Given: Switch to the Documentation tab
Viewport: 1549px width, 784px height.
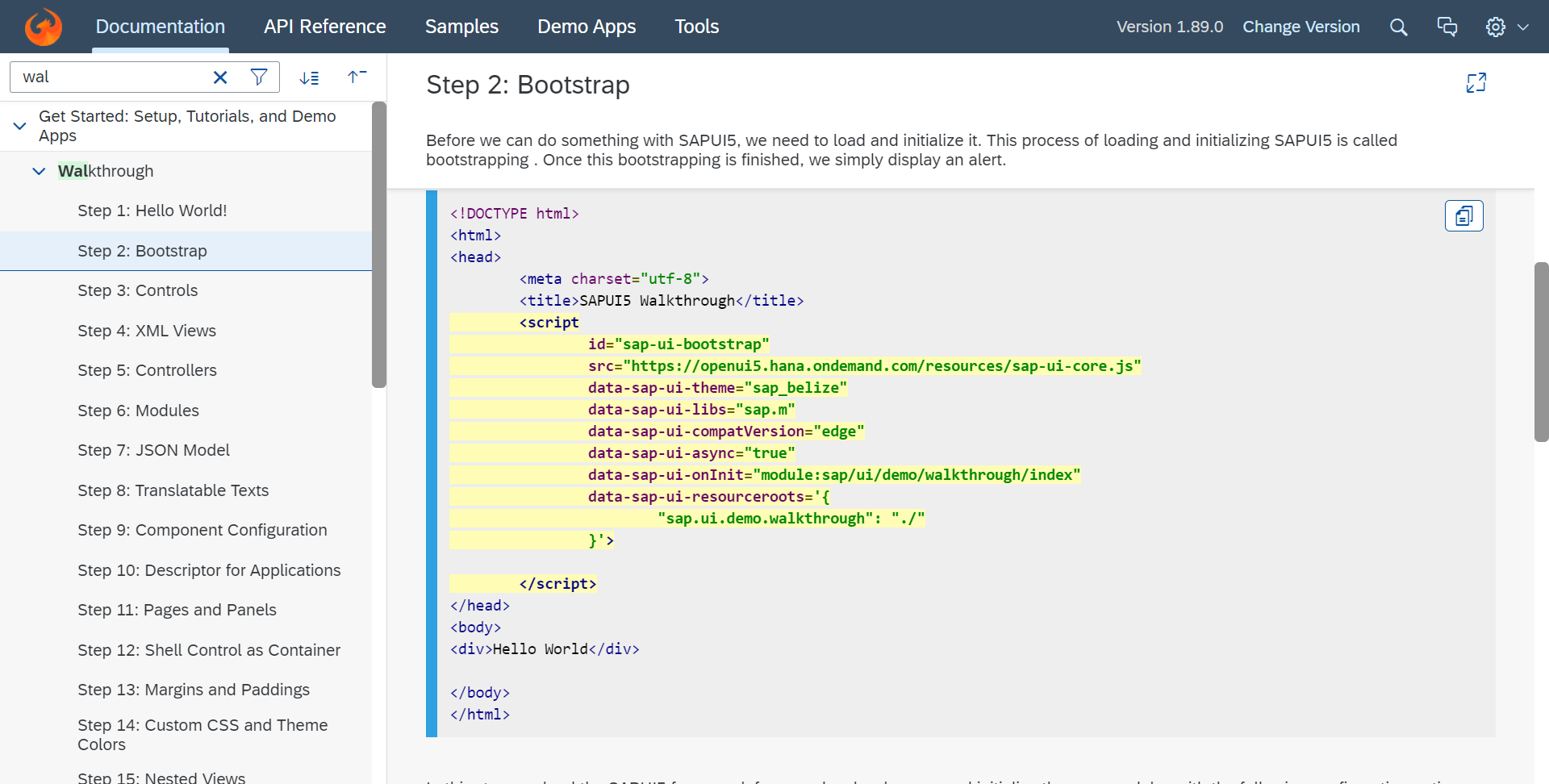Looking at the screenshot, I should click(x=160, y=27).
